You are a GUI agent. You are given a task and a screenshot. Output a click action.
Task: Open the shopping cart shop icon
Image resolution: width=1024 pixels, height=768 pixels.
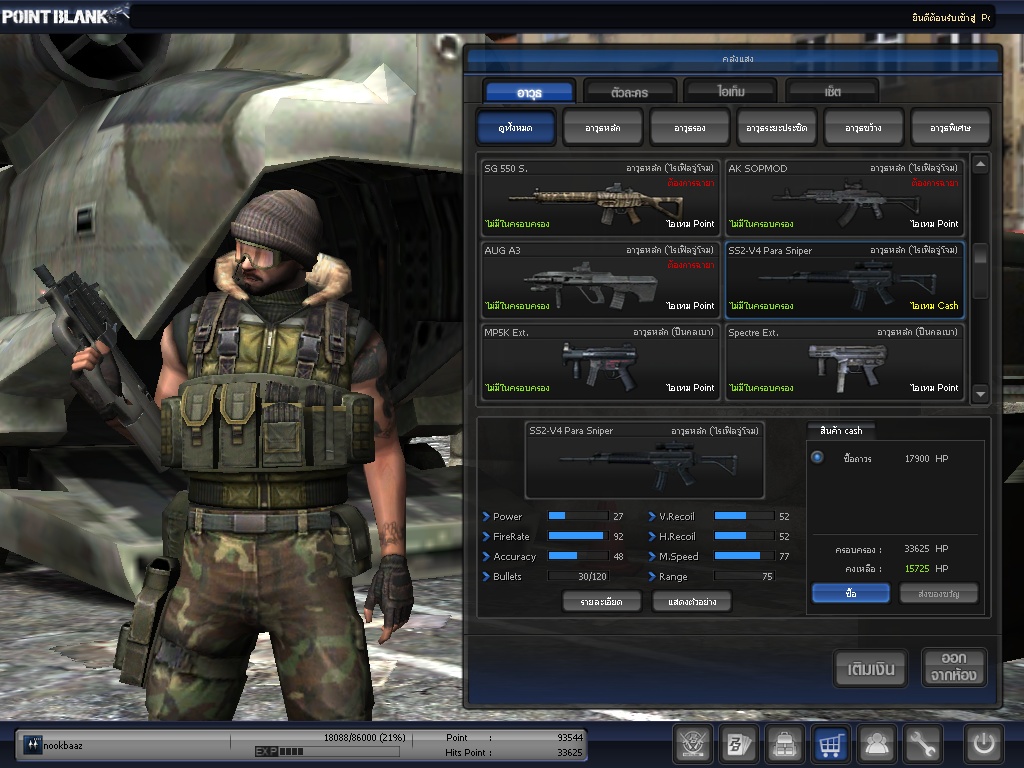pyautogui.click(x=830, y=743)
